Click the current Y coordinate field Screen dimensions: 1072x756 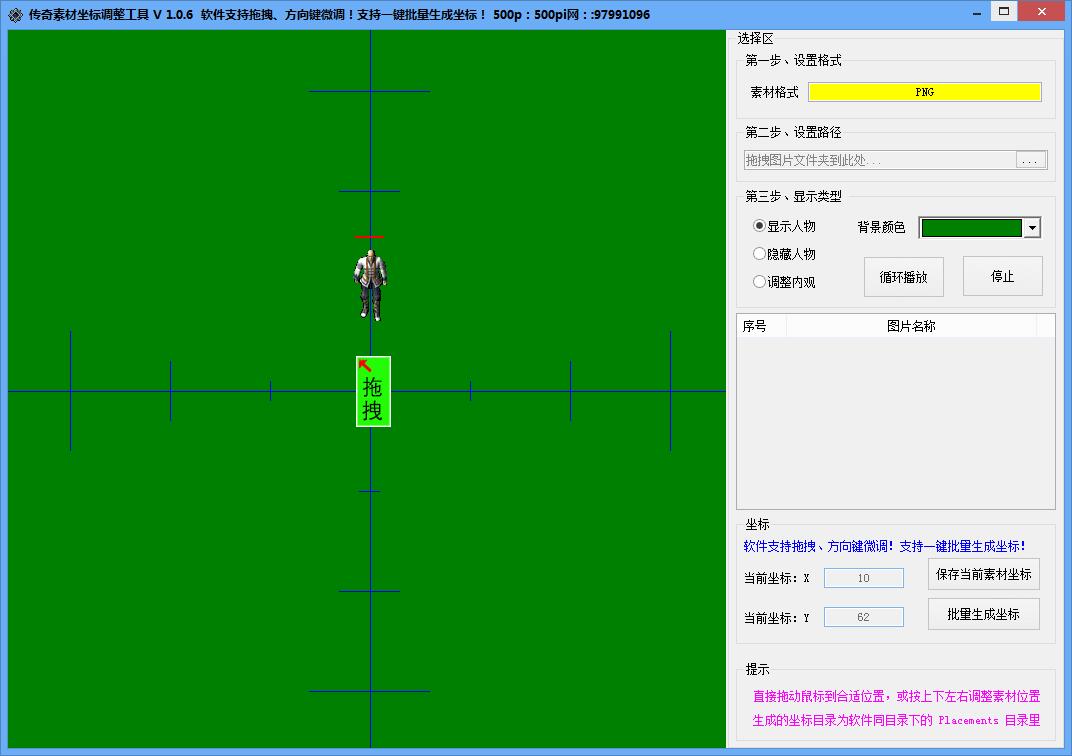click(863, 617)
